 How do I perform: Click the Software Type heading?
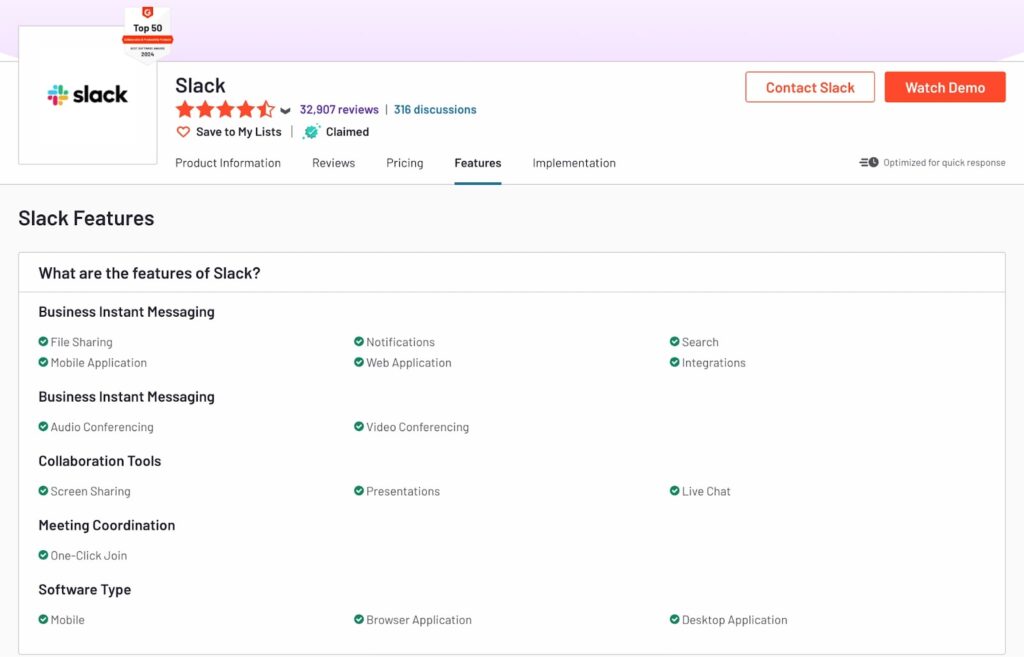pyautogui.click(x=85, y=590)
